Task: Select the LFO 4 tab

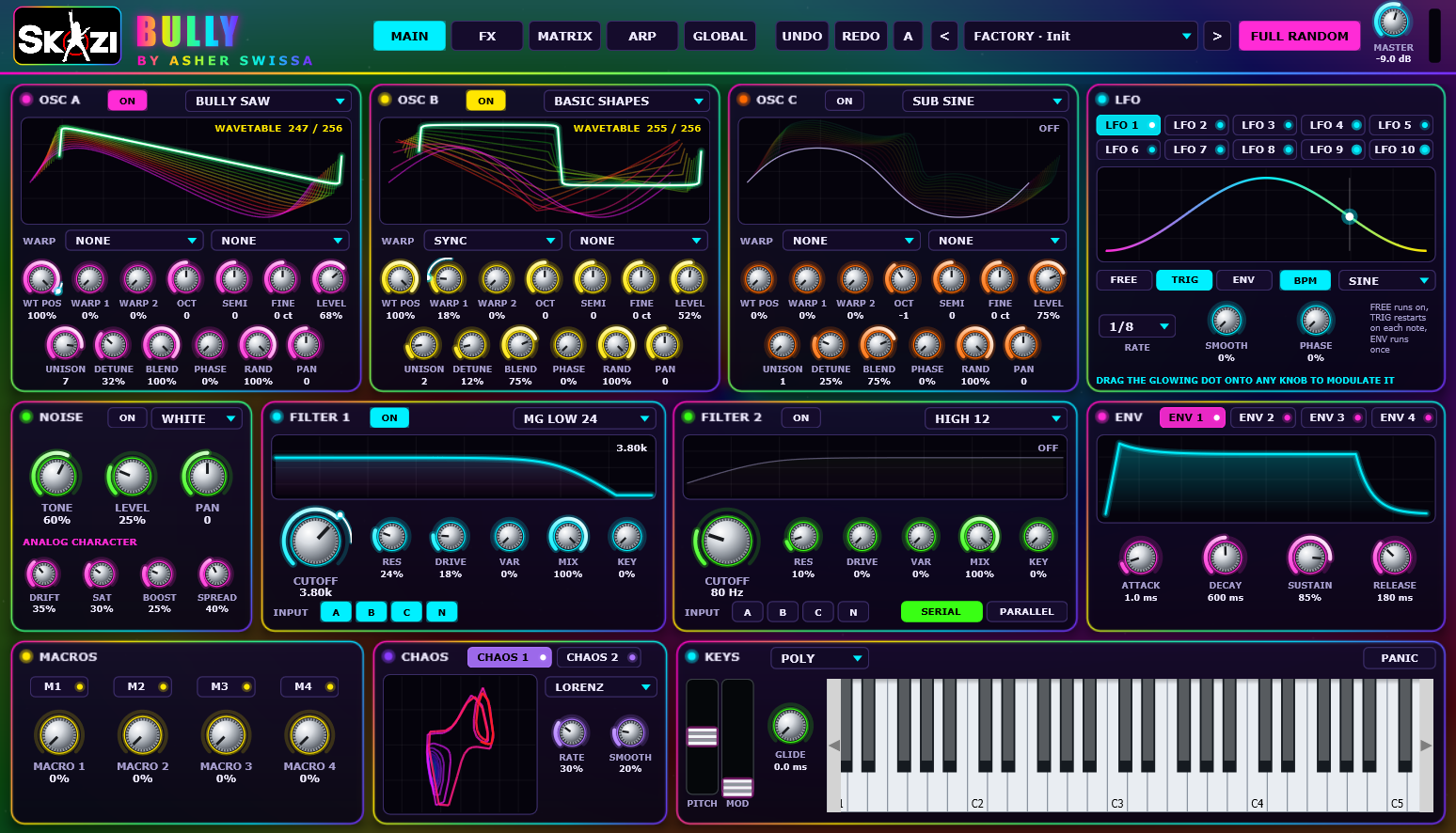Action: coord(1332,124)
